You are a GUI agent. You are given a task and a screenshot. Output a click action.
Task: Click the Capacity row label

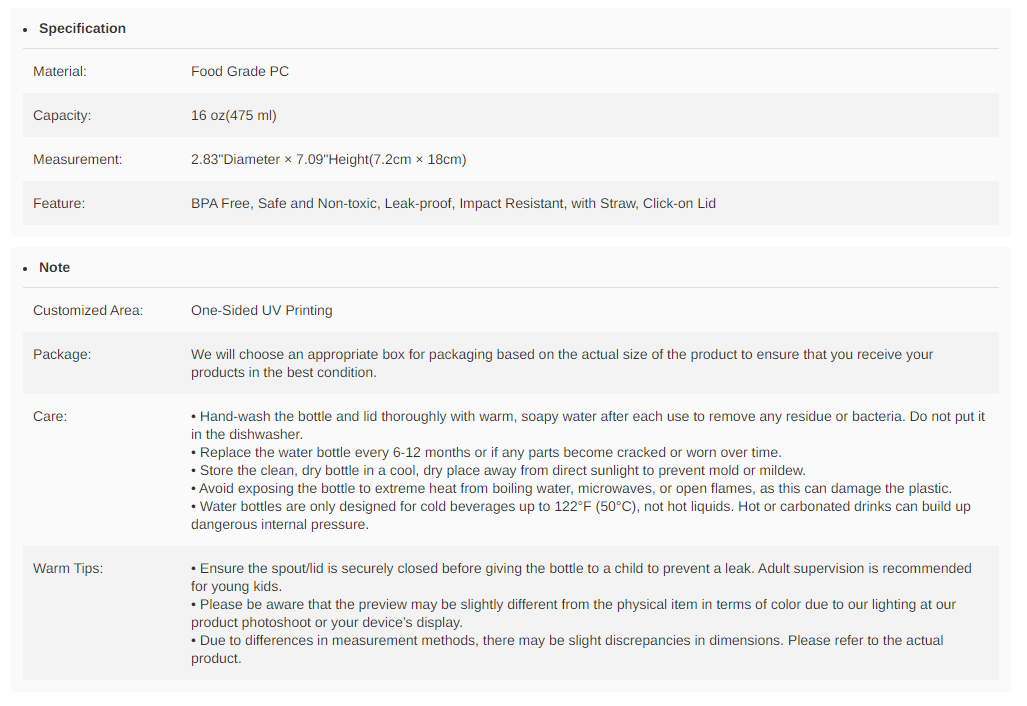point(62,115)
